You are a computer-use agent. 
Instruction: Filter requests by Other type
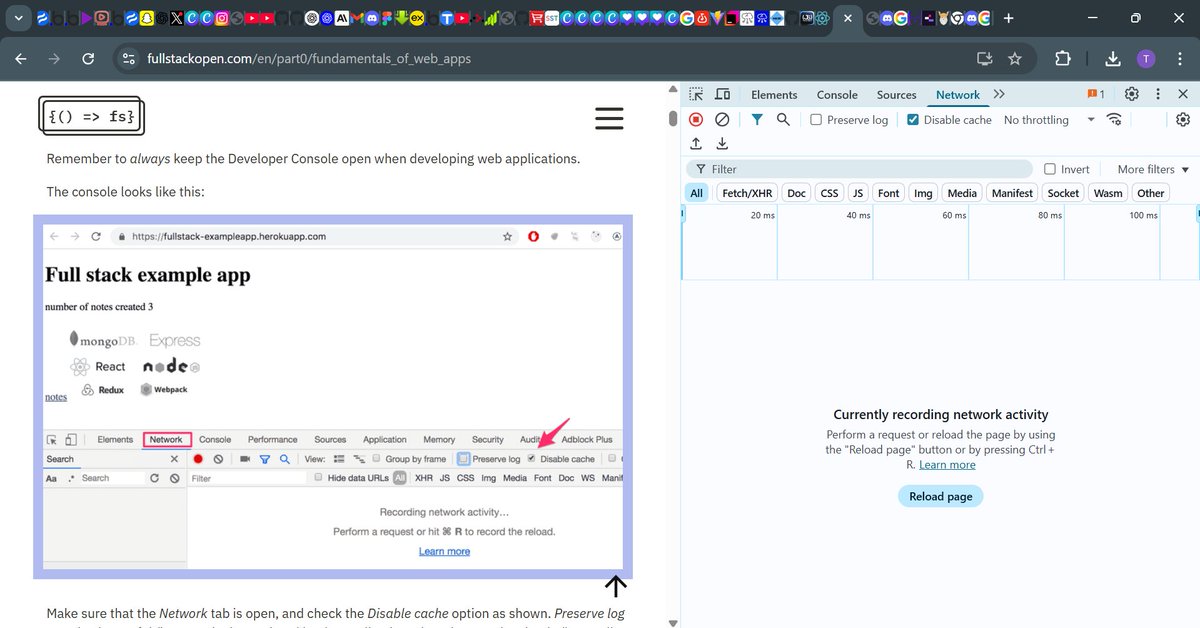click(x=1151, y=193)
